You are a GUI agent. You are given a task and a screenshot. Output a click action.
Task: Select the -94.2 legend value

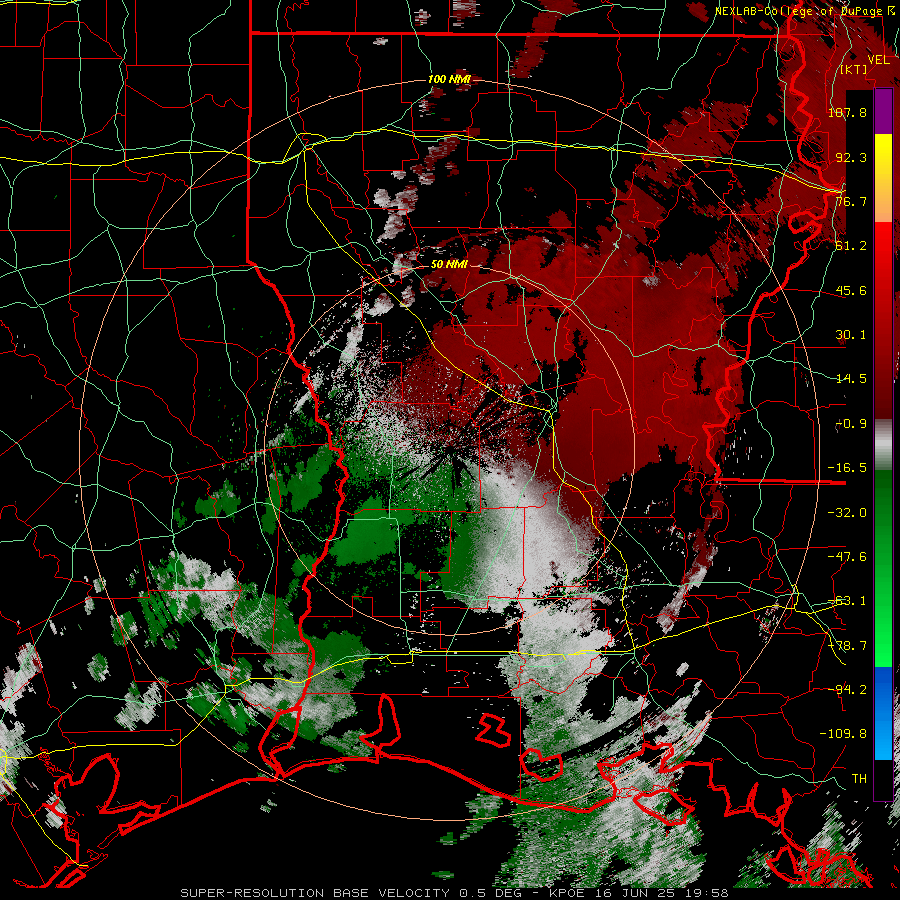tap(847, 689)
